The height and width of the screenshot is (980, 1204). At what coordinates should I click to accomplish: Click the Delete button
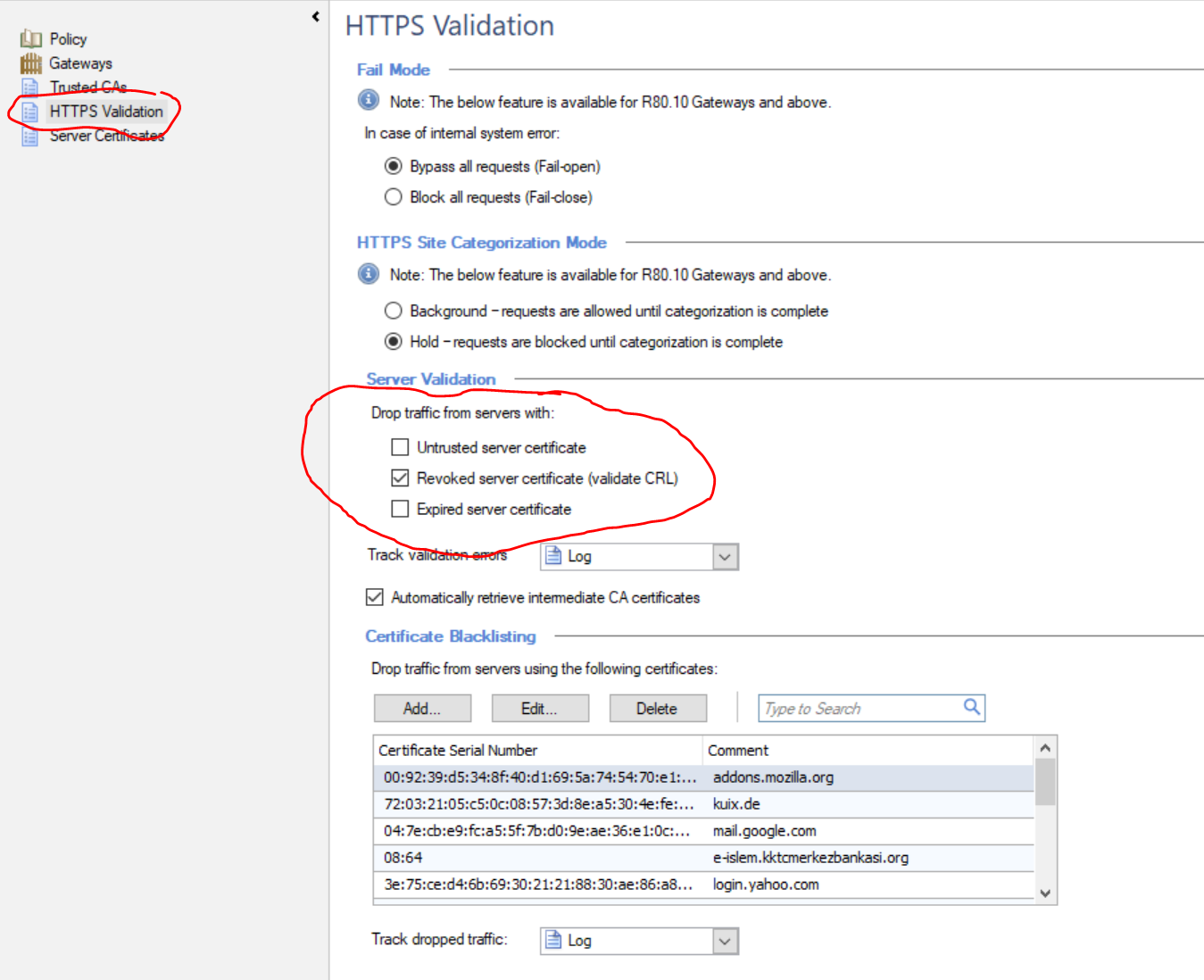[657, 708]
